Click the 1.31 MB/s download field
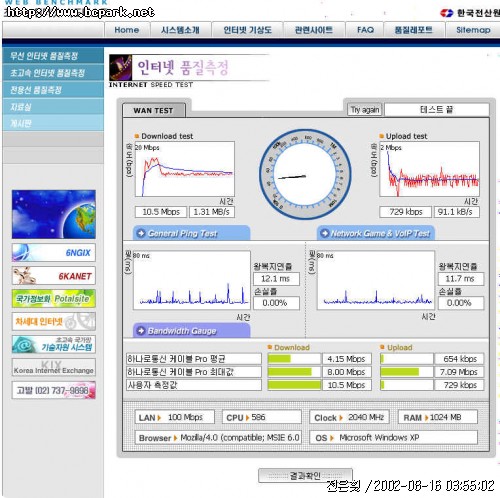Image resolution: width=500 pixels, height=498 pixels. click(x=212, y=212)
